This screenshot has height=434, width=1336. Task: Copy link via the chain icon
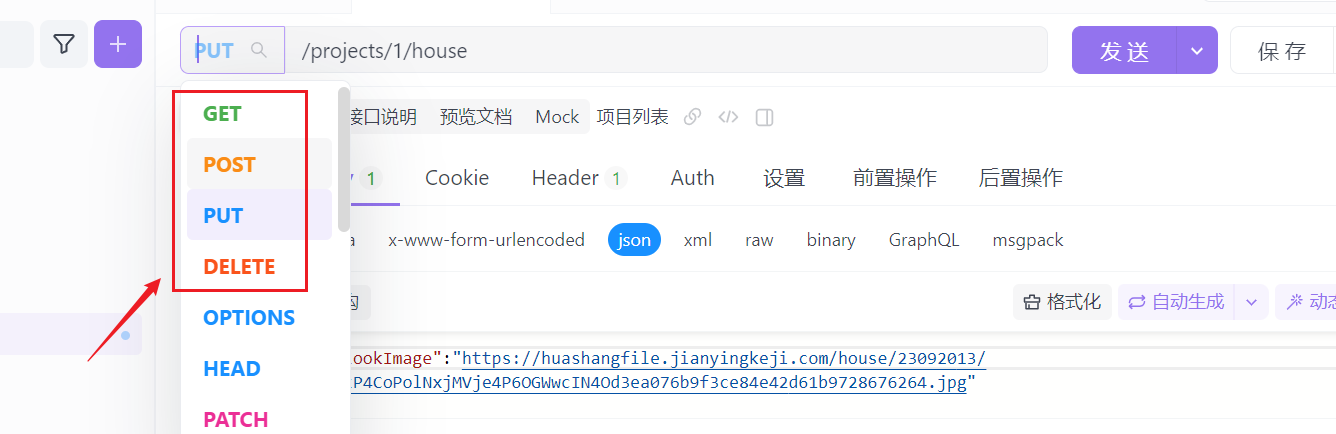tap(692, 117)
